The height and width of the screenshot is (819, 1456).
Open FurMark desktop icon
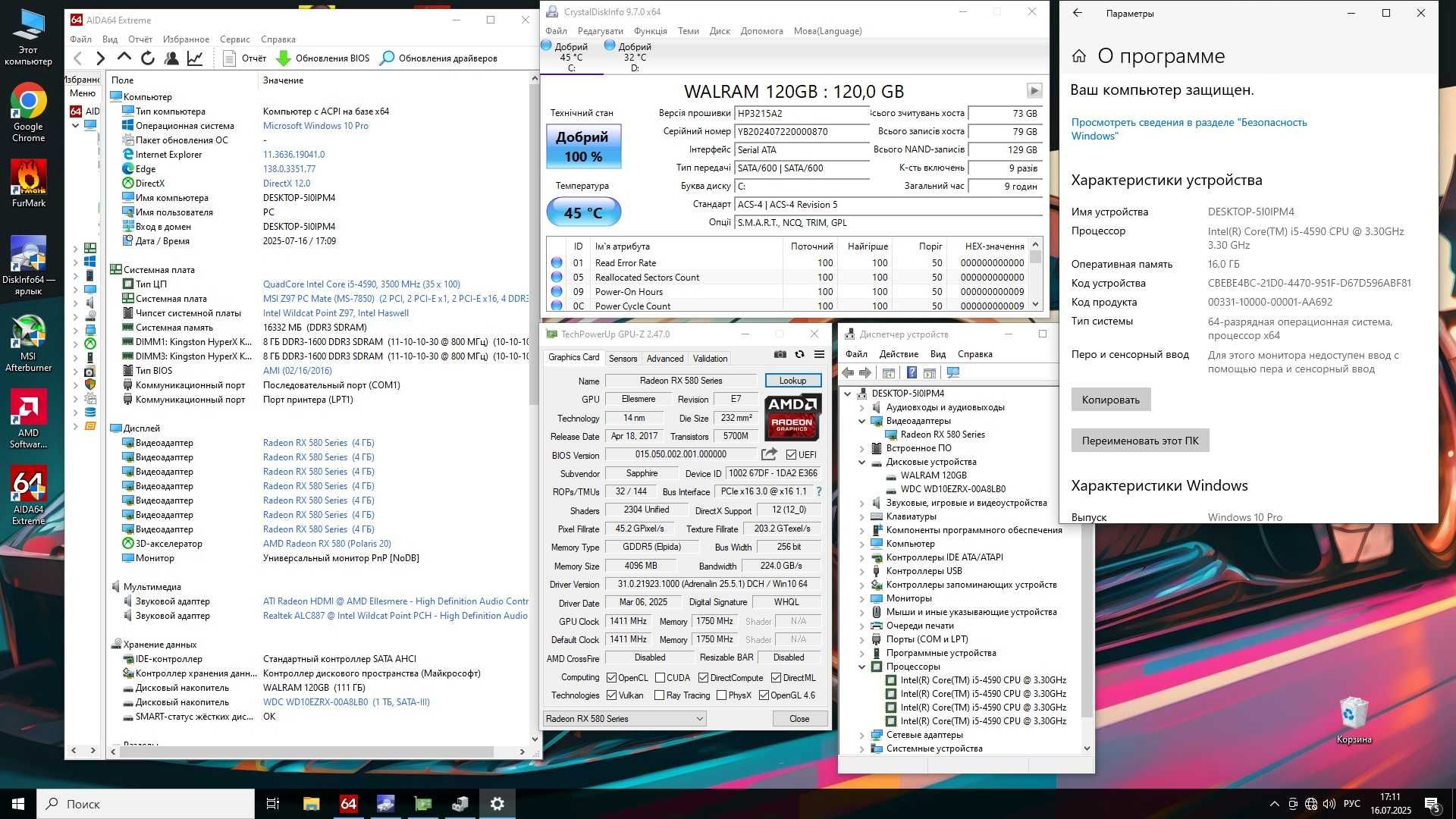(28, 184)
